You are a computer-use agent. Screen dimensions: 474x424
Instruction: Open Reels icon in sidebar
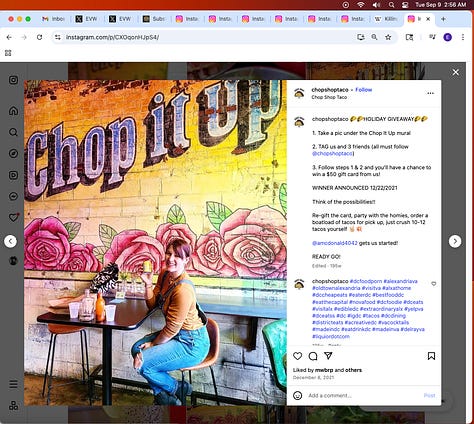pyautogui.click(x=13, y=175)
